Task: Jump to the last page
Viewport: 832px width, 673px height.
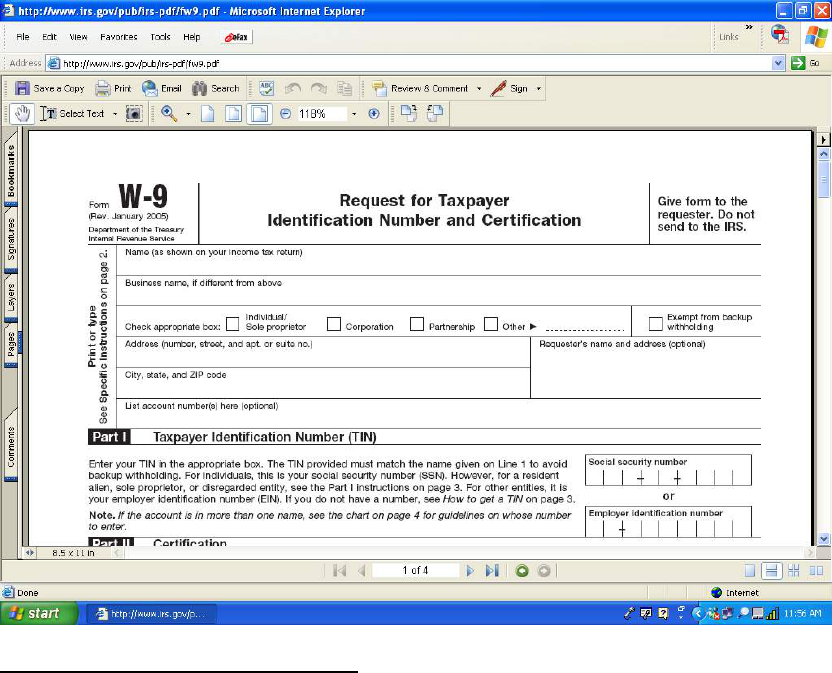Action: coord(492,571)
